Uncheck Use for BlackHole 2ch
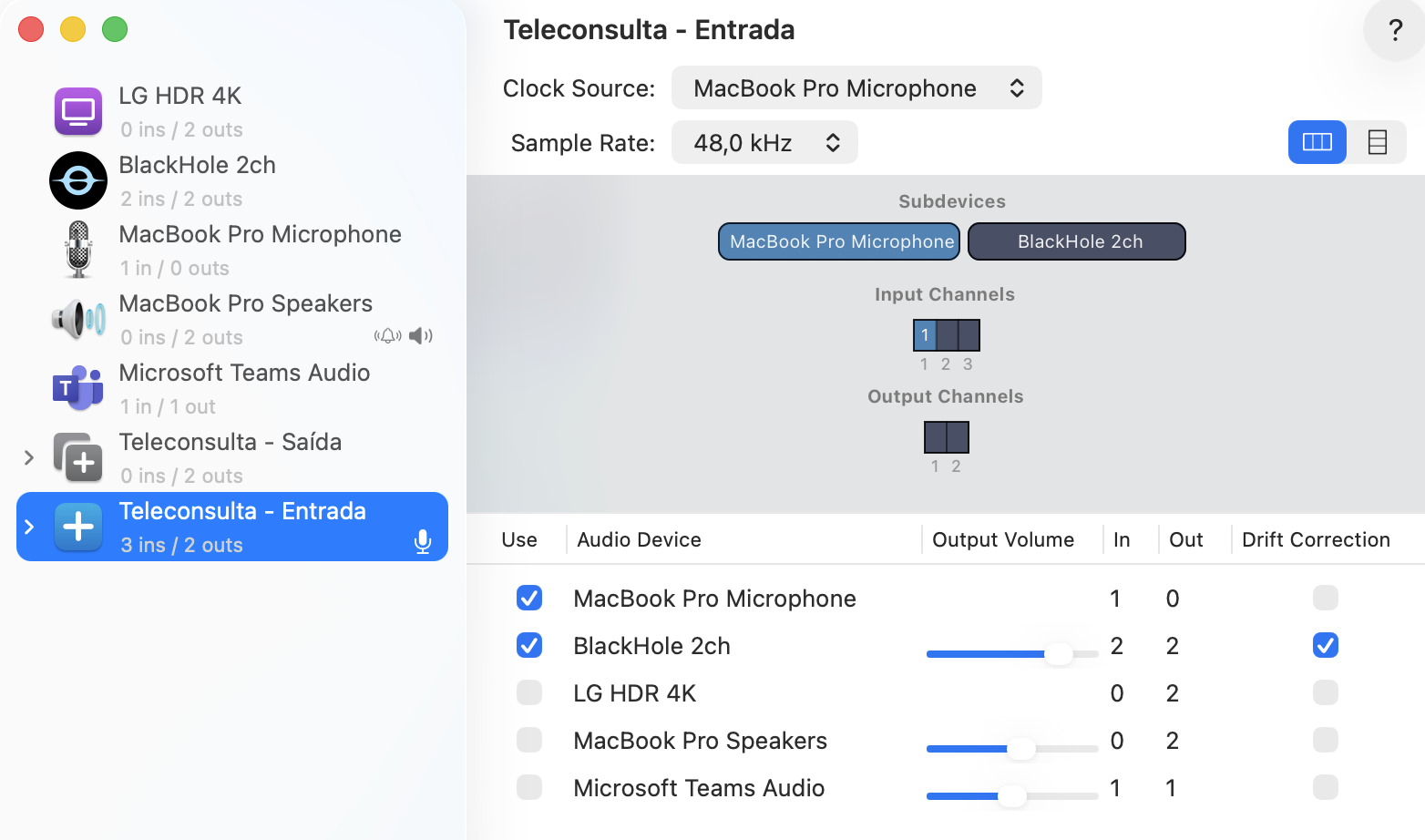 (x=529, y=645)
